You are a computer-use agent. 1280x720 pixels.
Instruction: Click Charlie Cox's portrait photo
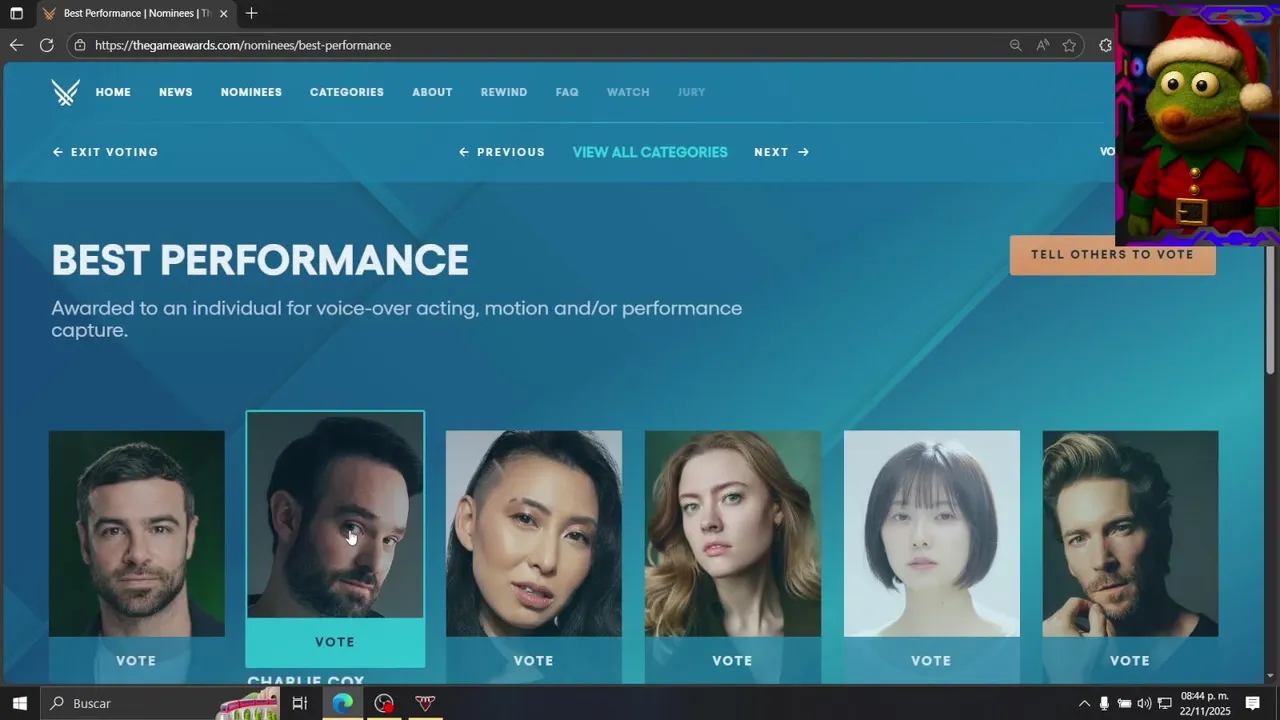click(335, 515)
